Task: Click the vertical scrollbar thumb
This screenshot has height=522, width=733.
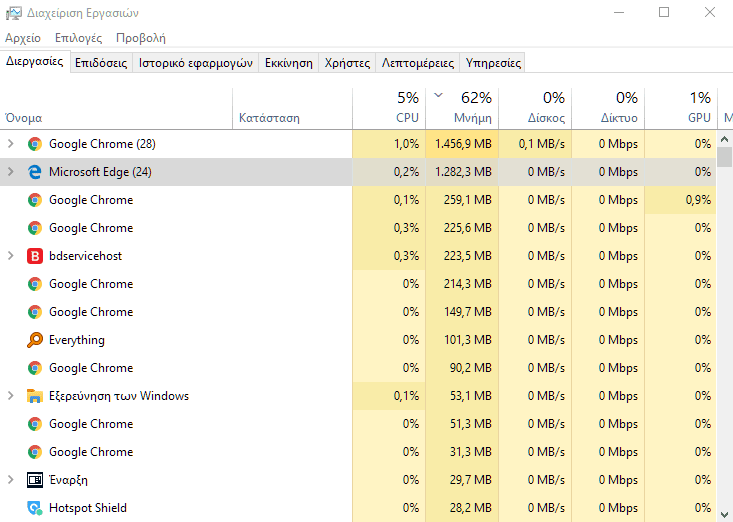Action: coord(725,157)
